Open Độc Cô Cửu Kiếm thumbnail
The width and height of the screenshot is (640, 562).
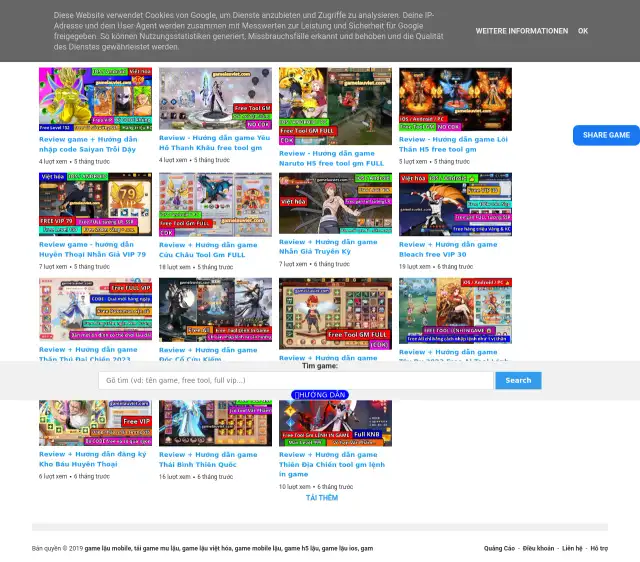[x=215, y=310]
